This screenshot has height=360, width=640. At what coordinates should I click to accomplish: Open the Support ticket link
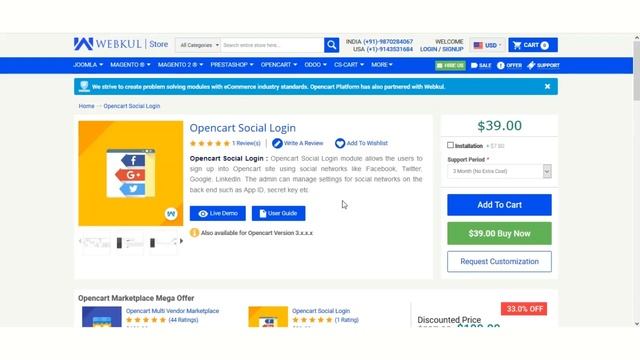543,65
